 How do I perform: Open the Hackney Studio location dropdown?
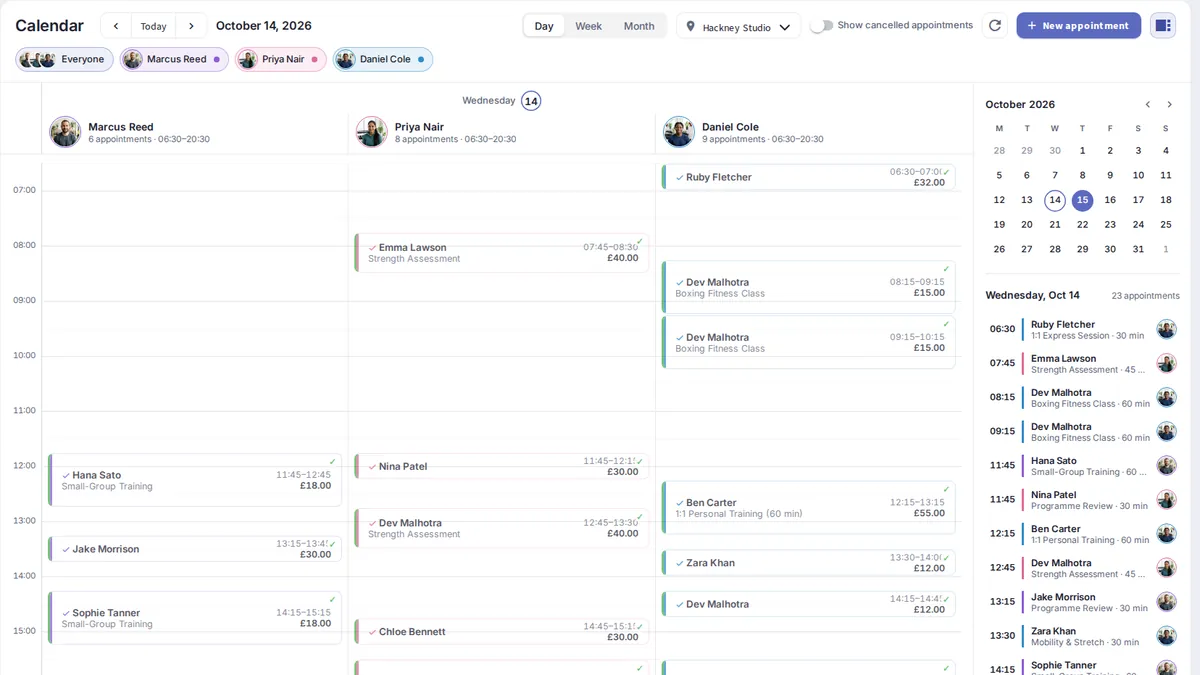tap(739, 27)
